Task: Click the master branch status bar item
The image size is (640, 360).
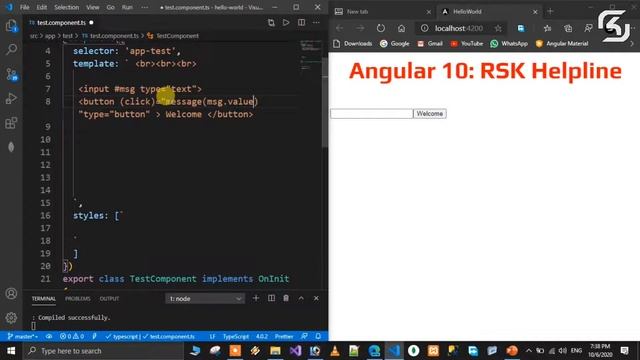Action: (23, 336)
